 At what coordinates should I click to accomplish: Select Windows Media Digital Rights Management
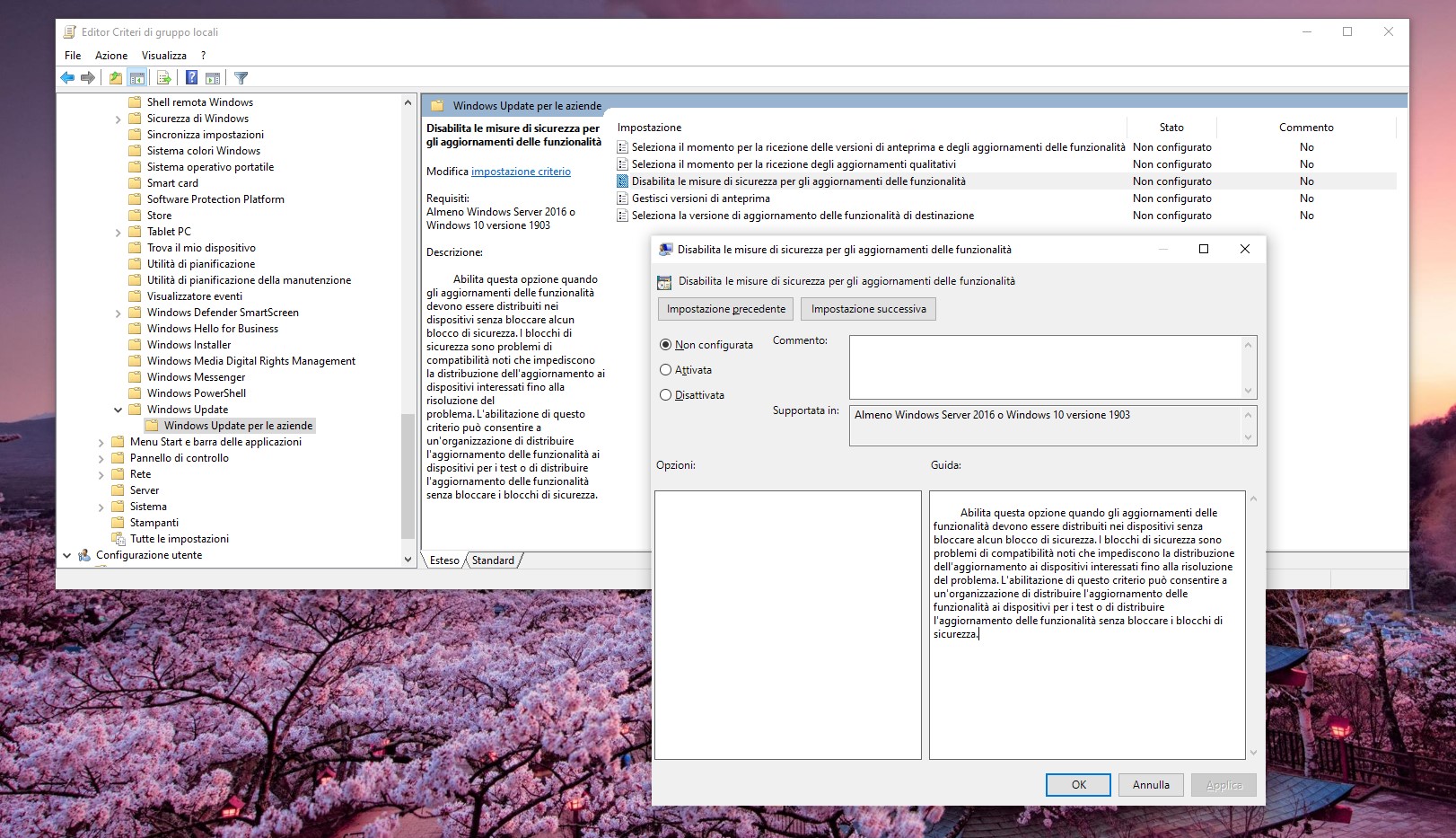tap(251, 361)
